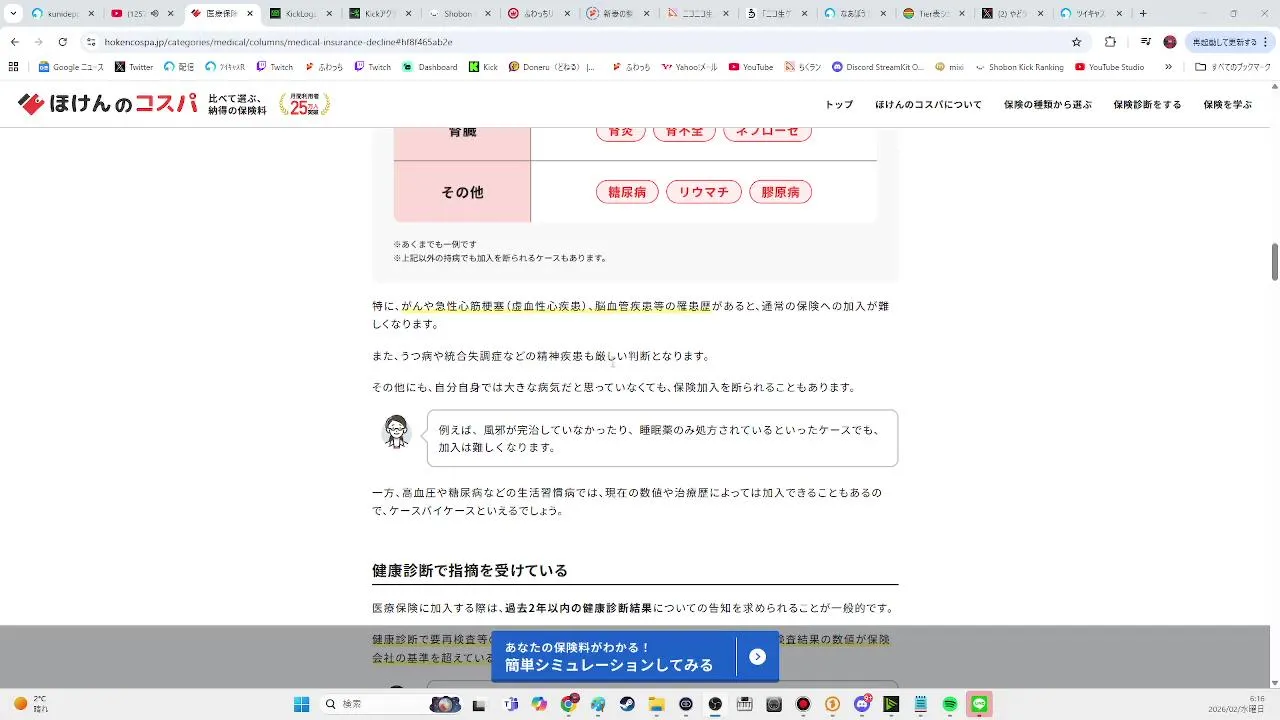Click 簡単シミュレーションしてみる banner button
Viewport: 1280px width, 720px height.
[x=634, y=656]
